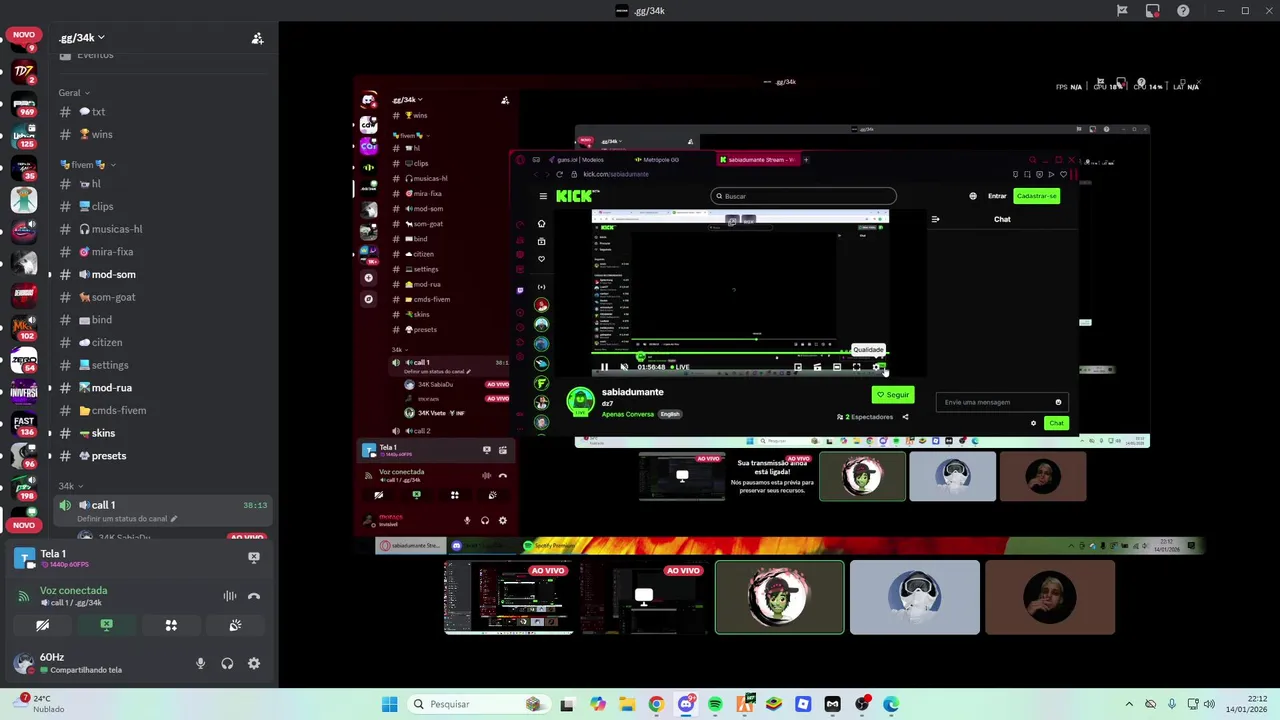Open the FAST server with badge 136
Screen dimensions: 1280x720
point(24,424)
